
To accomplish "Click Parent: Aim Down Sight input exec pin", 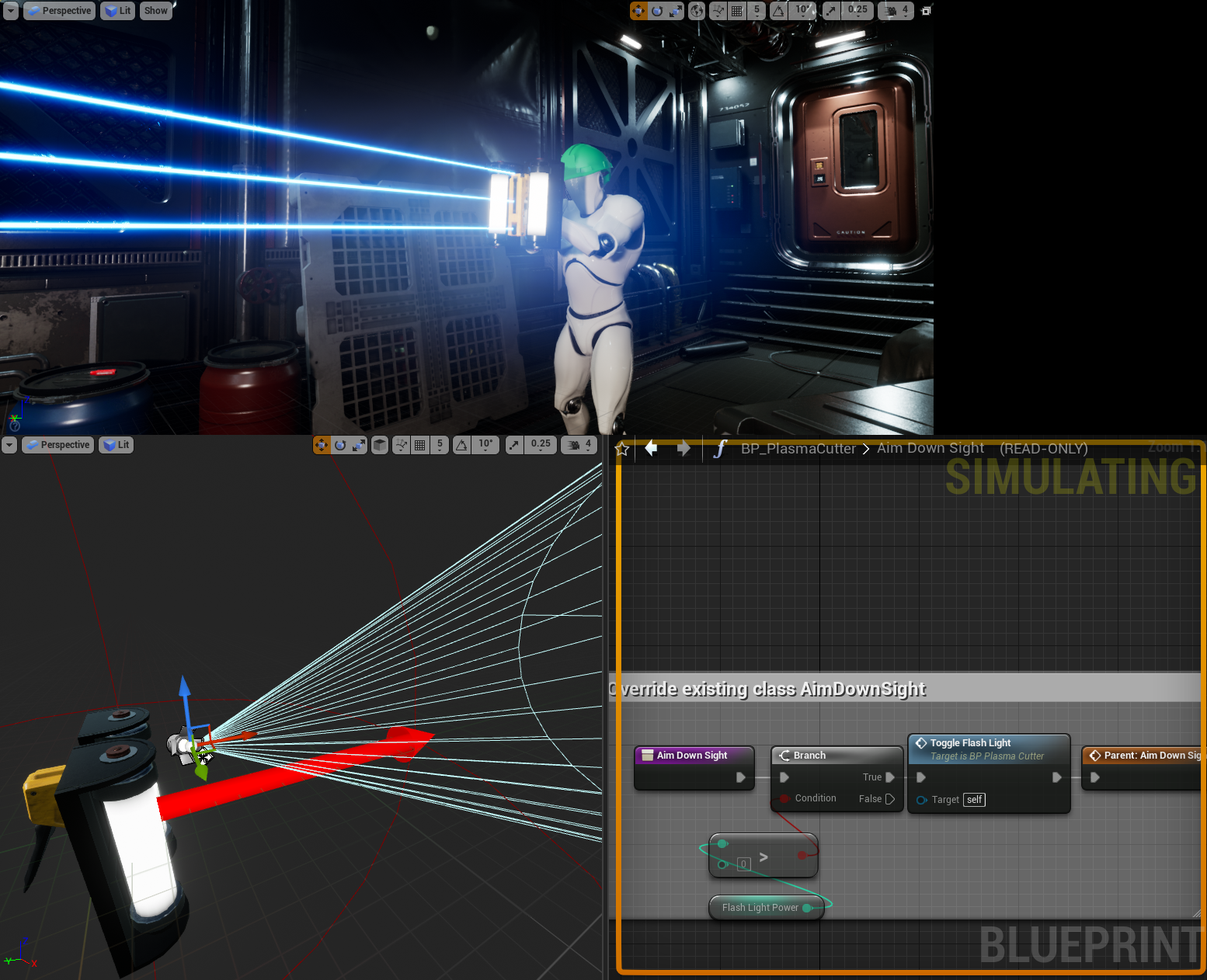I will 1095,777.
